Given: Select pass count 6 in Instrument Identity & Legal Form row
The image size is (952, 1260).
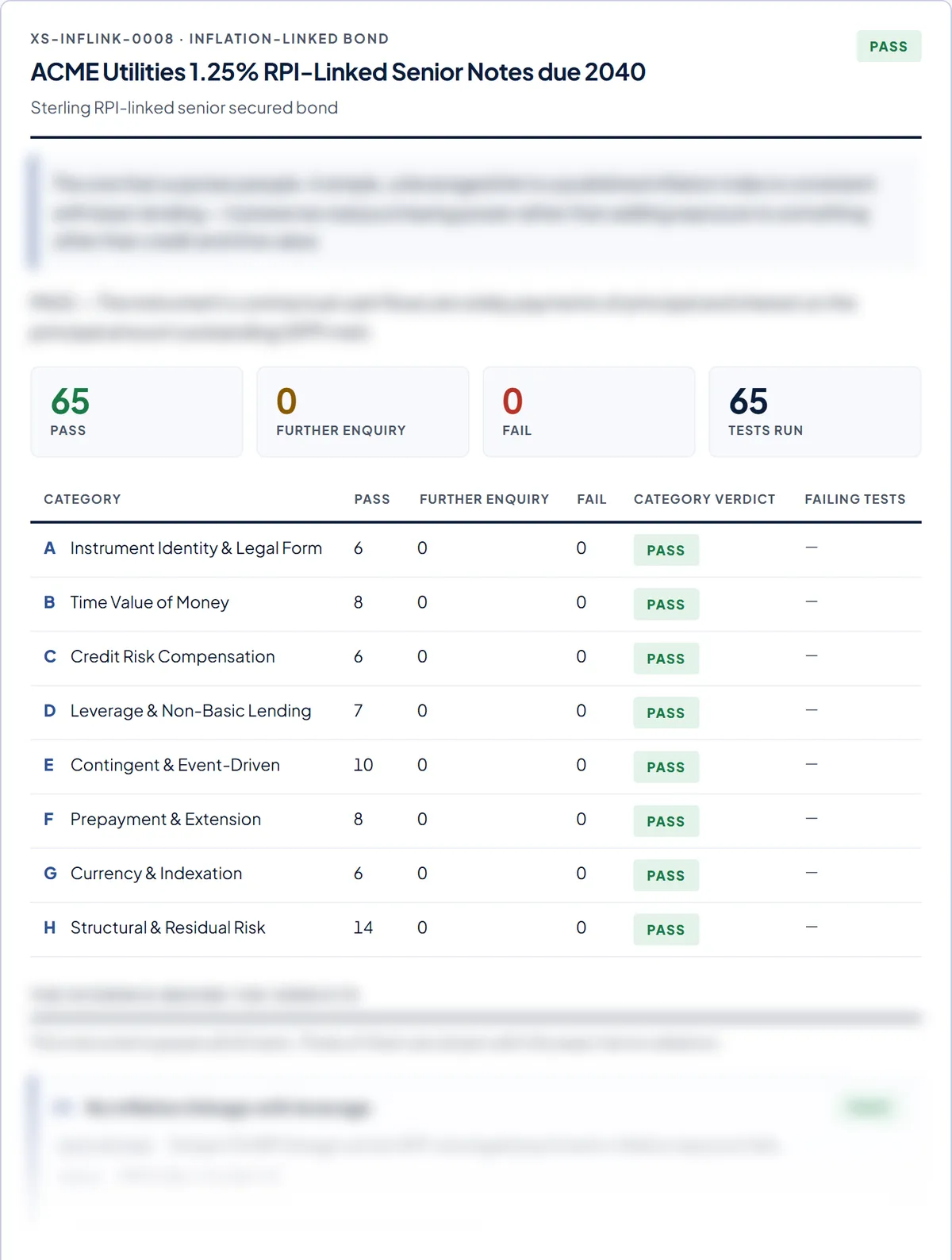Looking at the screenshot, I should tap(359, 548).
